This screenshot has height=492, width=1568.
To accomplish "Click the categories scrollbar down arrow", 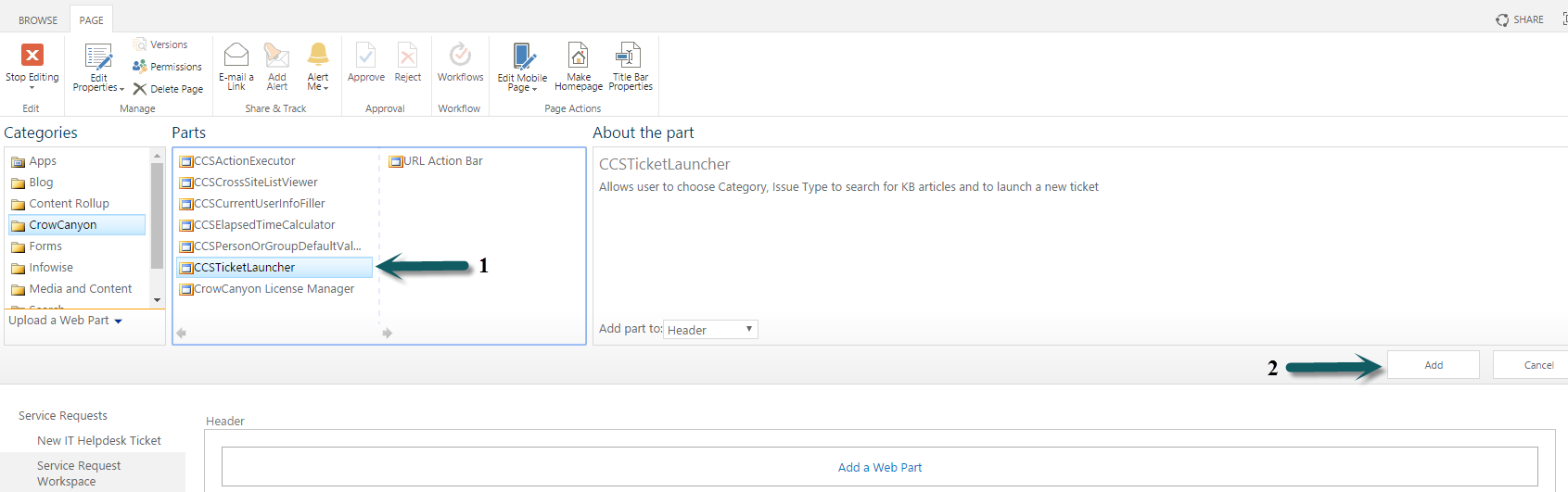I will coord(157,300).
